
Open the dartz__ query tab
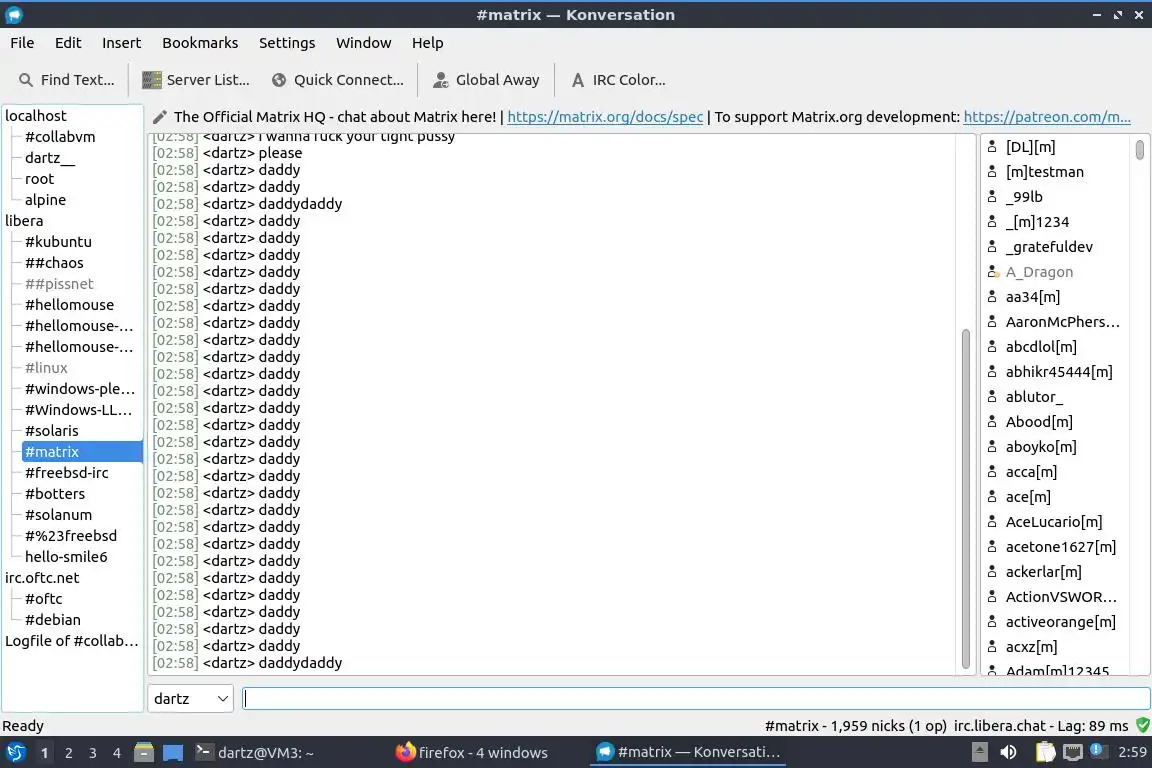pyautogui.click(x=50, y=158)
